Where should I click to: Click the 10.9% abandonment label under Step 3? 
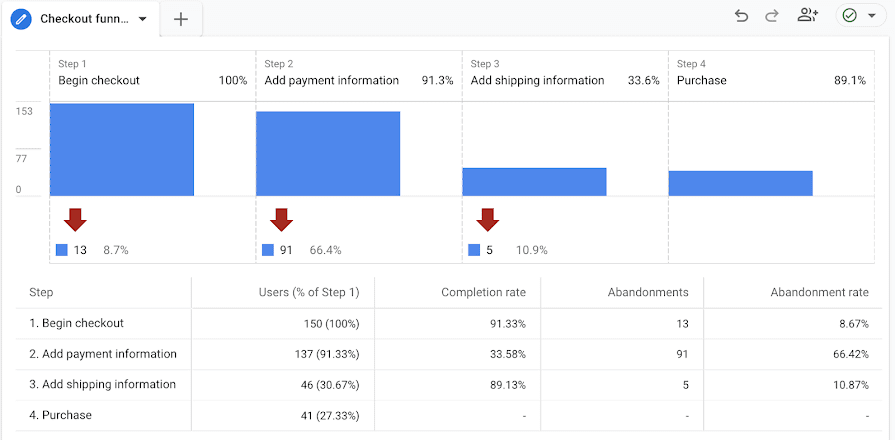[531, 250]
